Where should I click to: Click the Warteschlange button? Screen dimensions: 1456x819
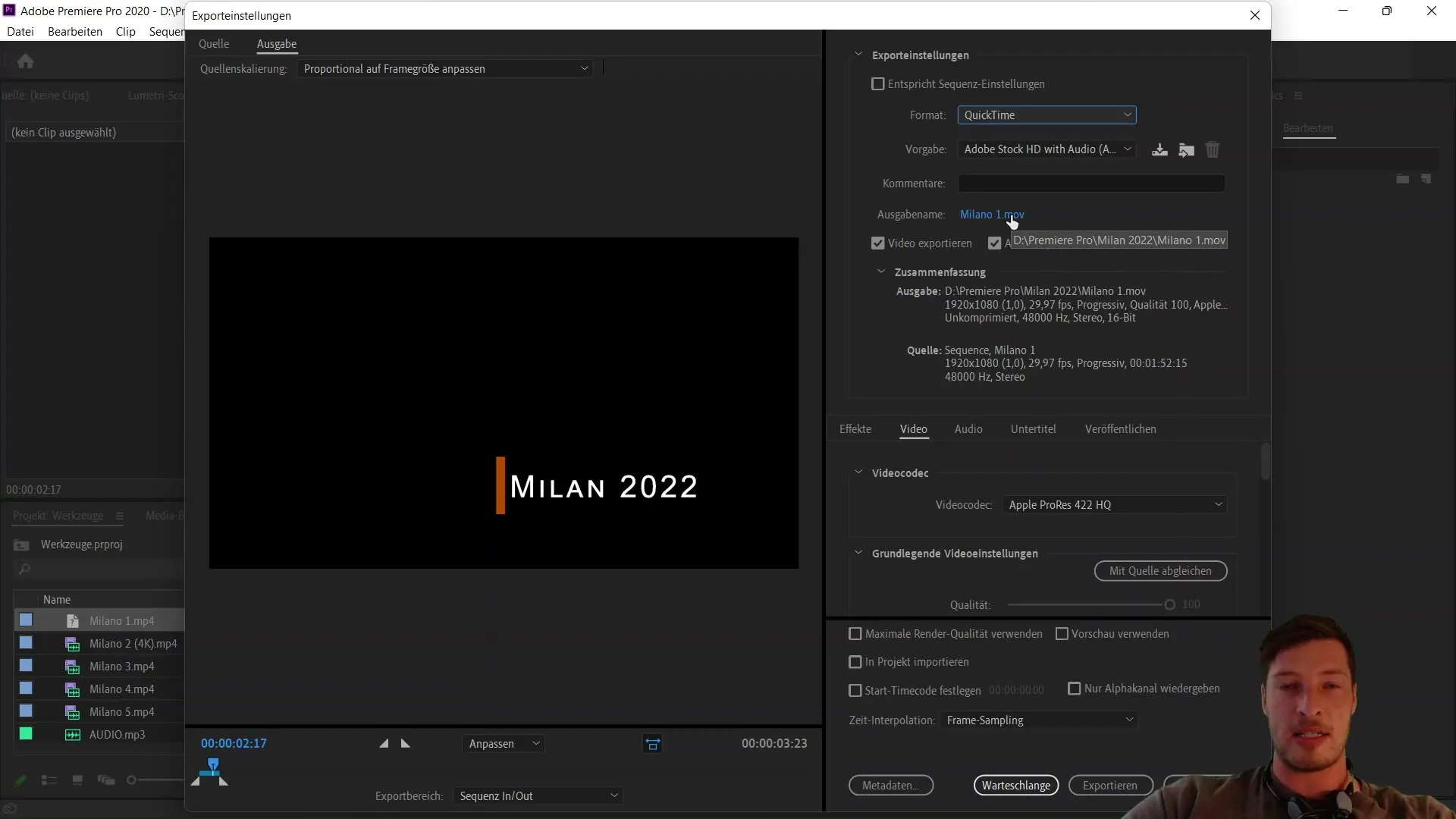pyautogui.click(x=1016, y=786)
